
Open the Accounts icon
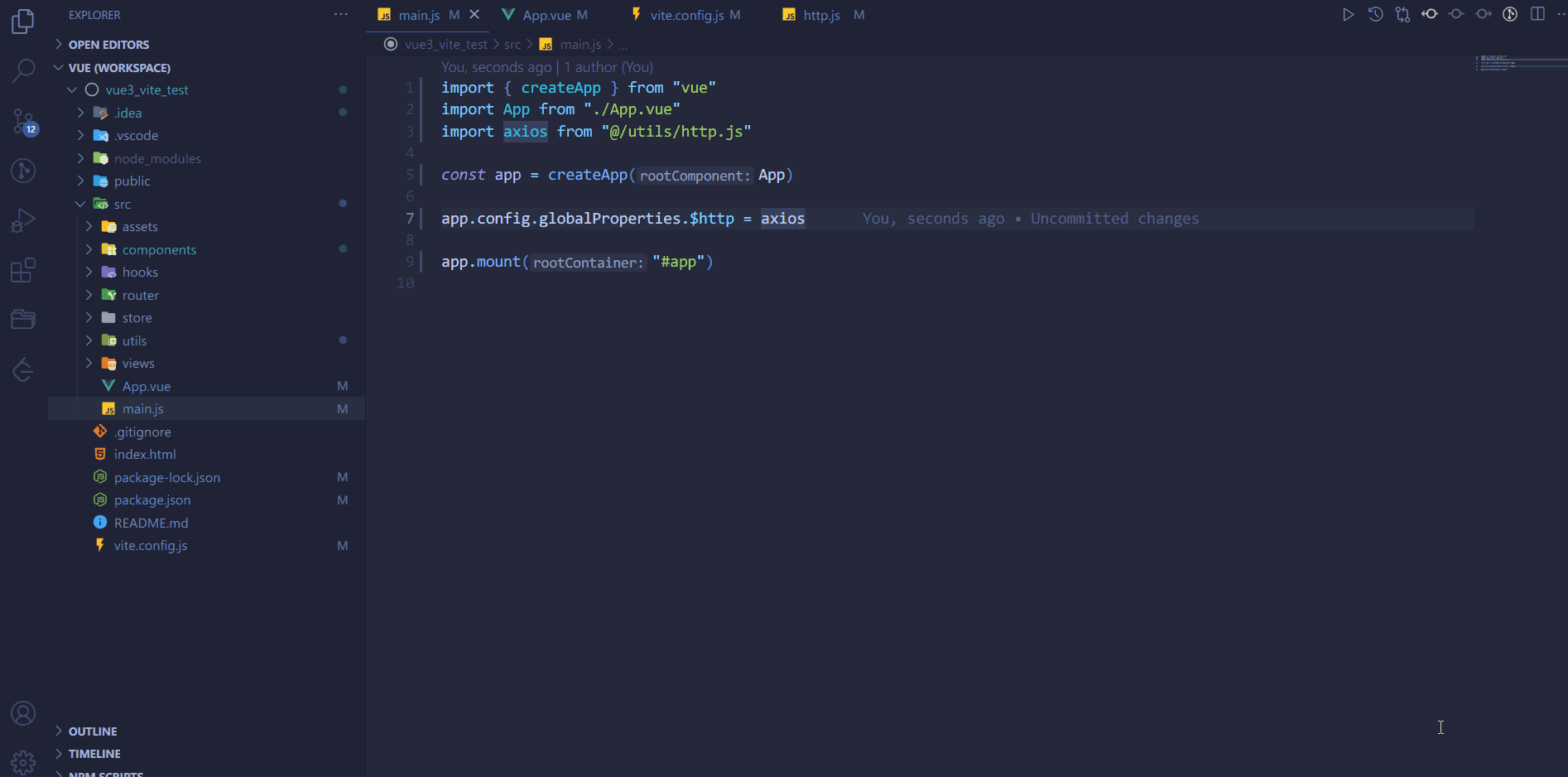(23, 713)
